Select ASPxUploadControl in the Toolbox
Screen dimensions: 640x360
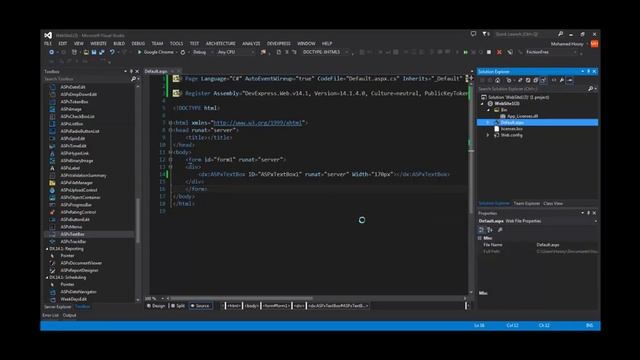79,190
